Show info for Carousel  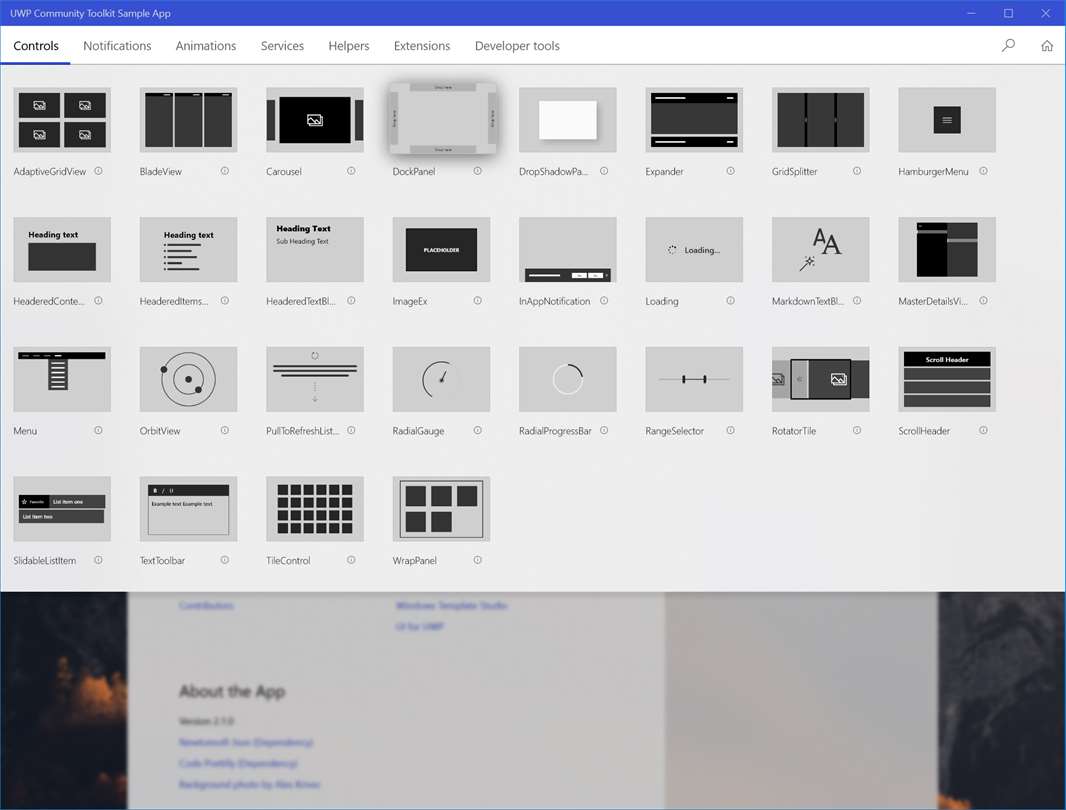[351, 171]
